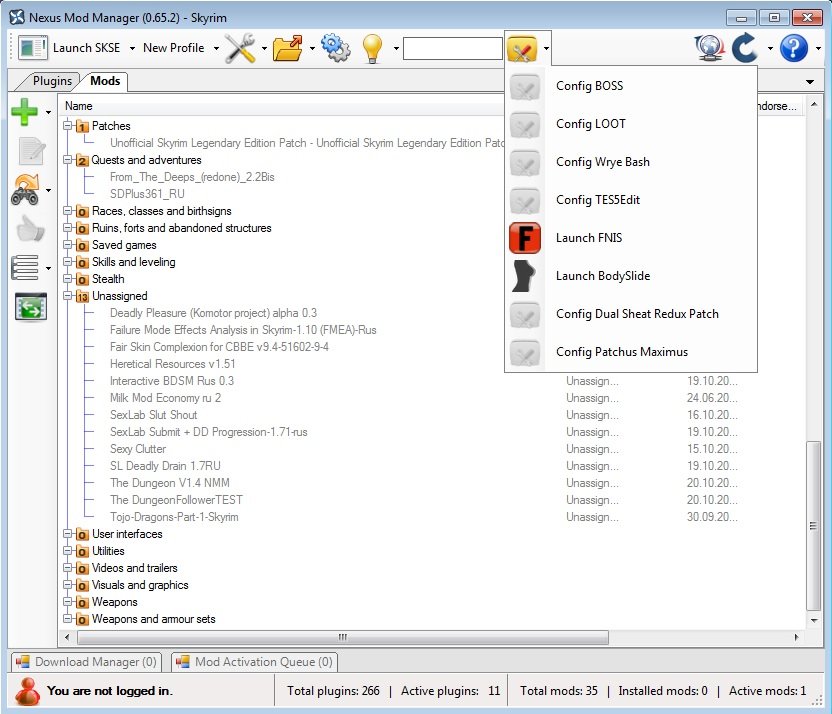Collapse the Unassigned category tree node
The width and height of the screenshot is (832, 714).
(x=67, y=297)
